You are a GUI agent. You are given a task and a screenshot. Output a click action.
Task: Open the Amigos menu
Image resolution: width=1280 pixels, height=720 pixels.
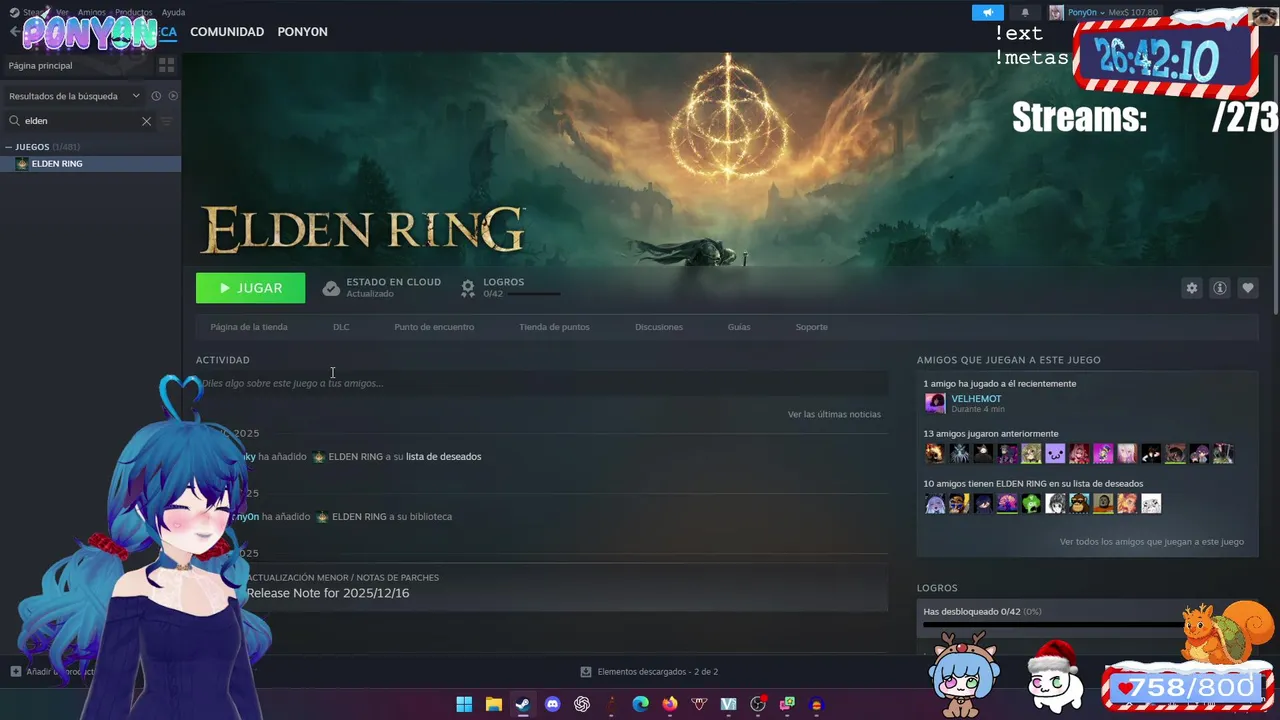point(92,12)
